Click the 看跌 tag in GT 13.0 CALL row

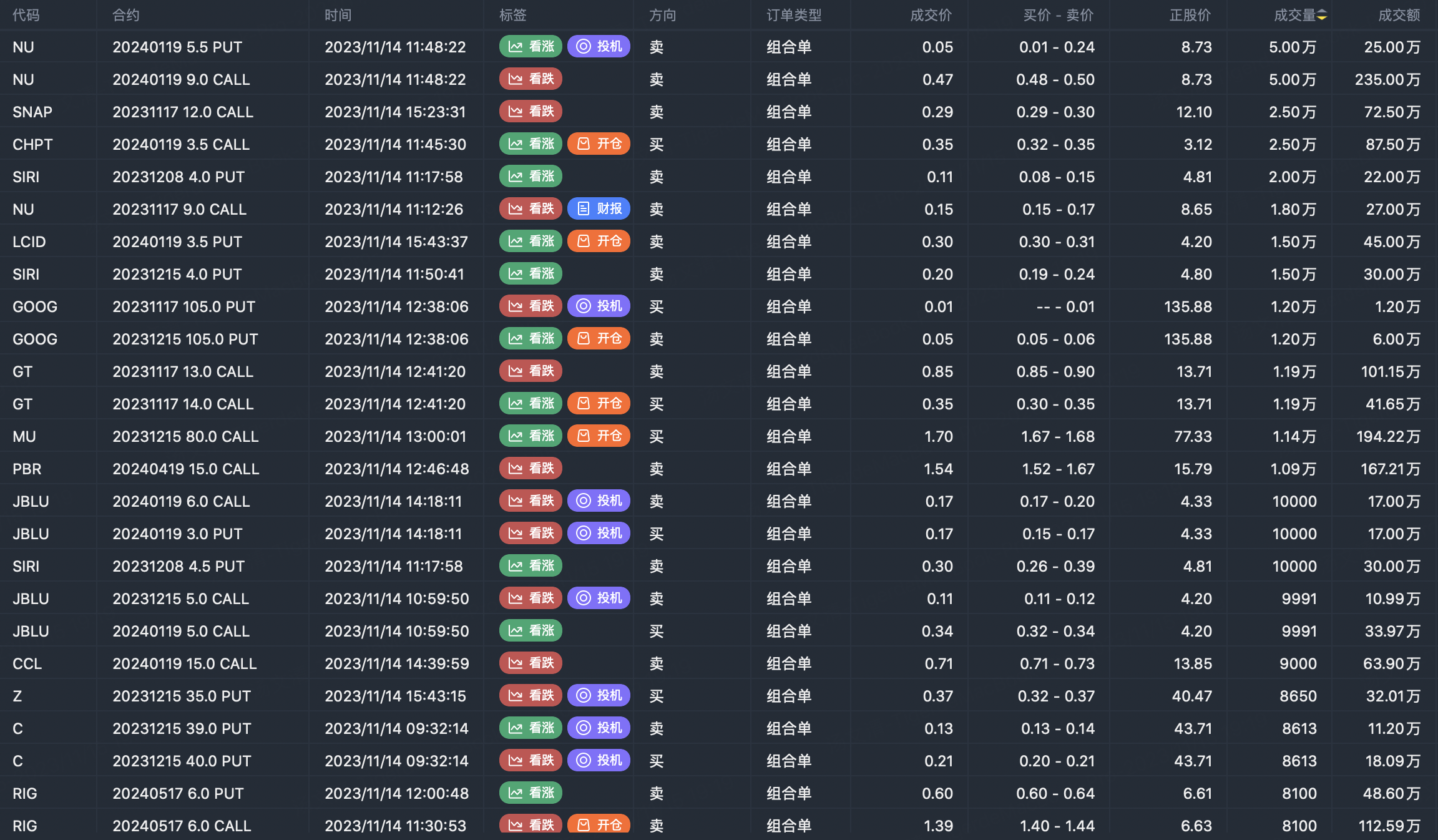[x=531, y=371]
